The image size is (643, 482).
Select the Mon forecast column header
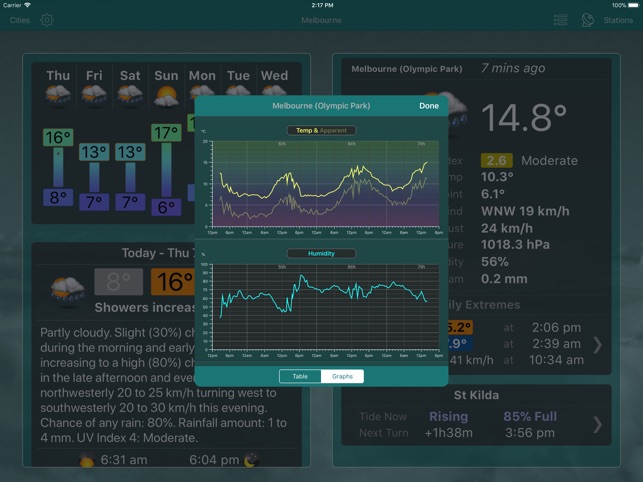click(x=202, y=75)
